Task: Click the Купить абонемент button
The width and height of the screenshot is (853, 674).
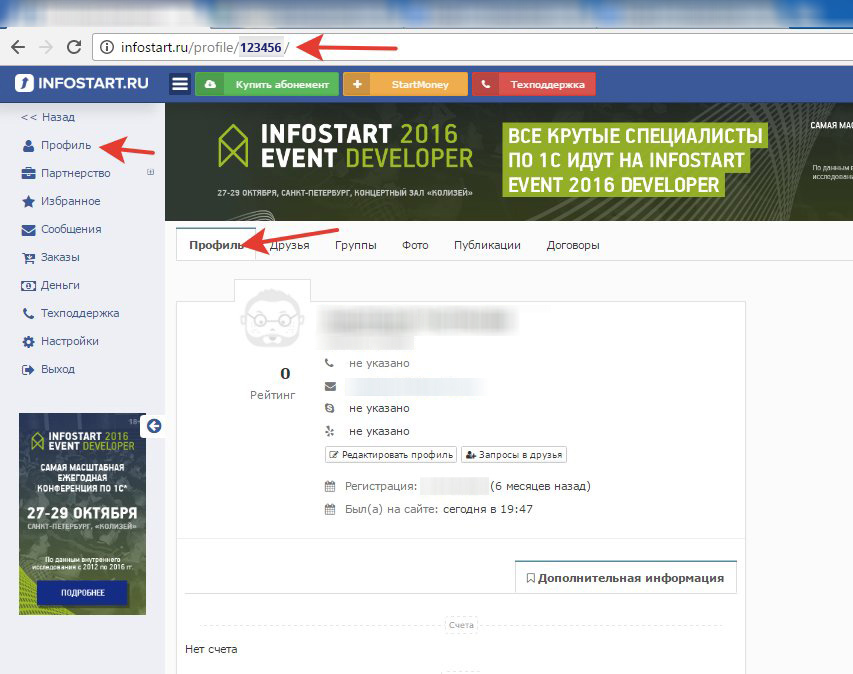Action: [267, 84]
